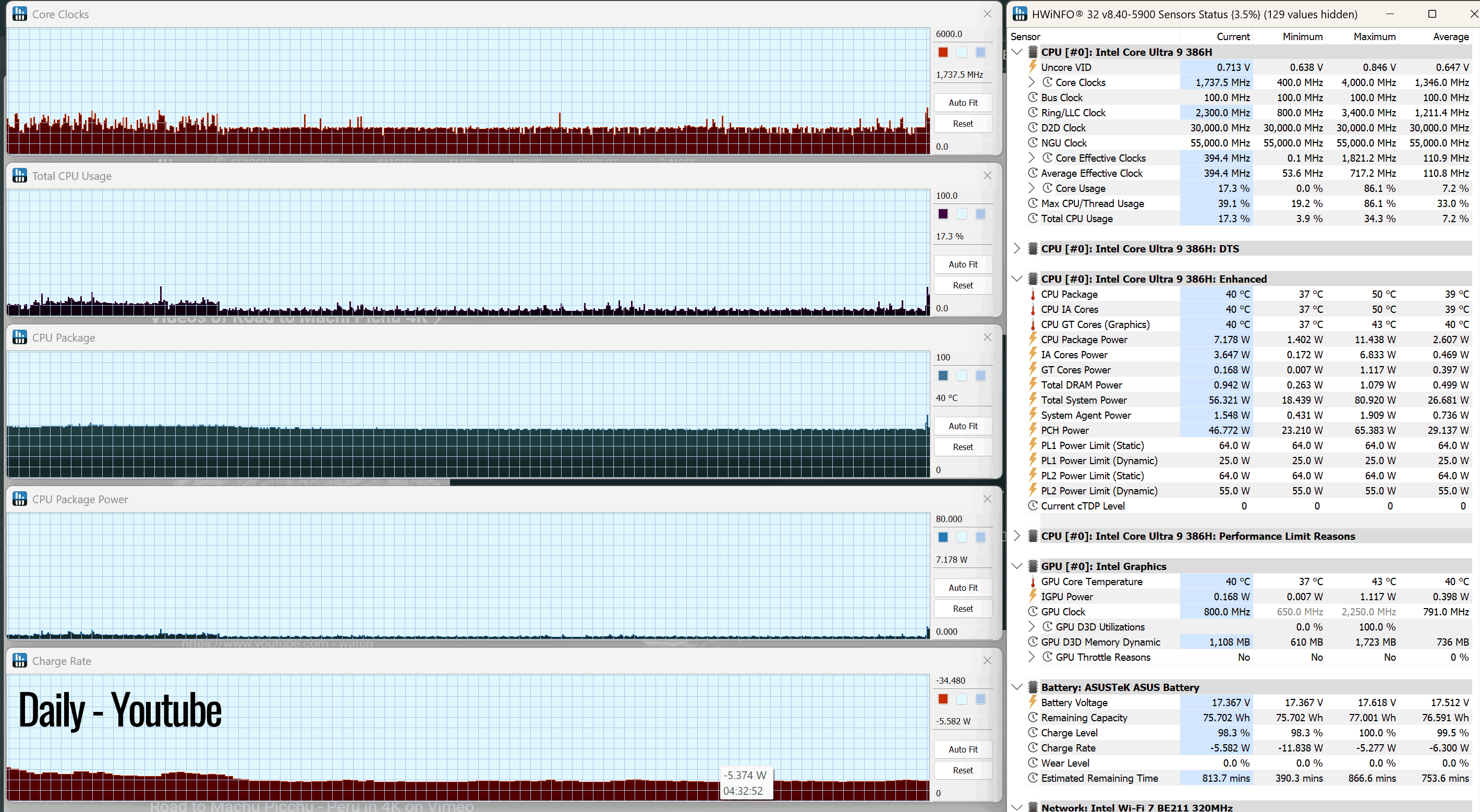Collapse the Battery: ASUSTeK ASUS Battery group
Viewport: 1480px width, 812px height.
point(1017,687)
